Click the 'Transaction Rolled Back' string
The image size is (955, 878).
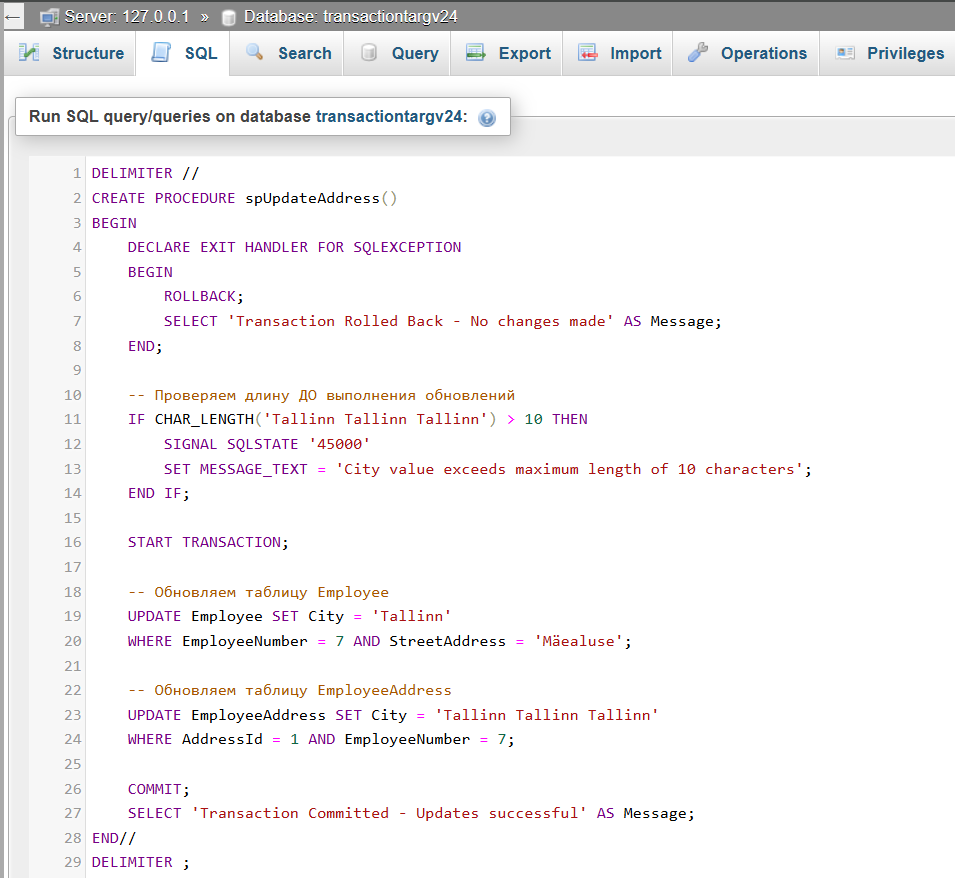(420, 321)
